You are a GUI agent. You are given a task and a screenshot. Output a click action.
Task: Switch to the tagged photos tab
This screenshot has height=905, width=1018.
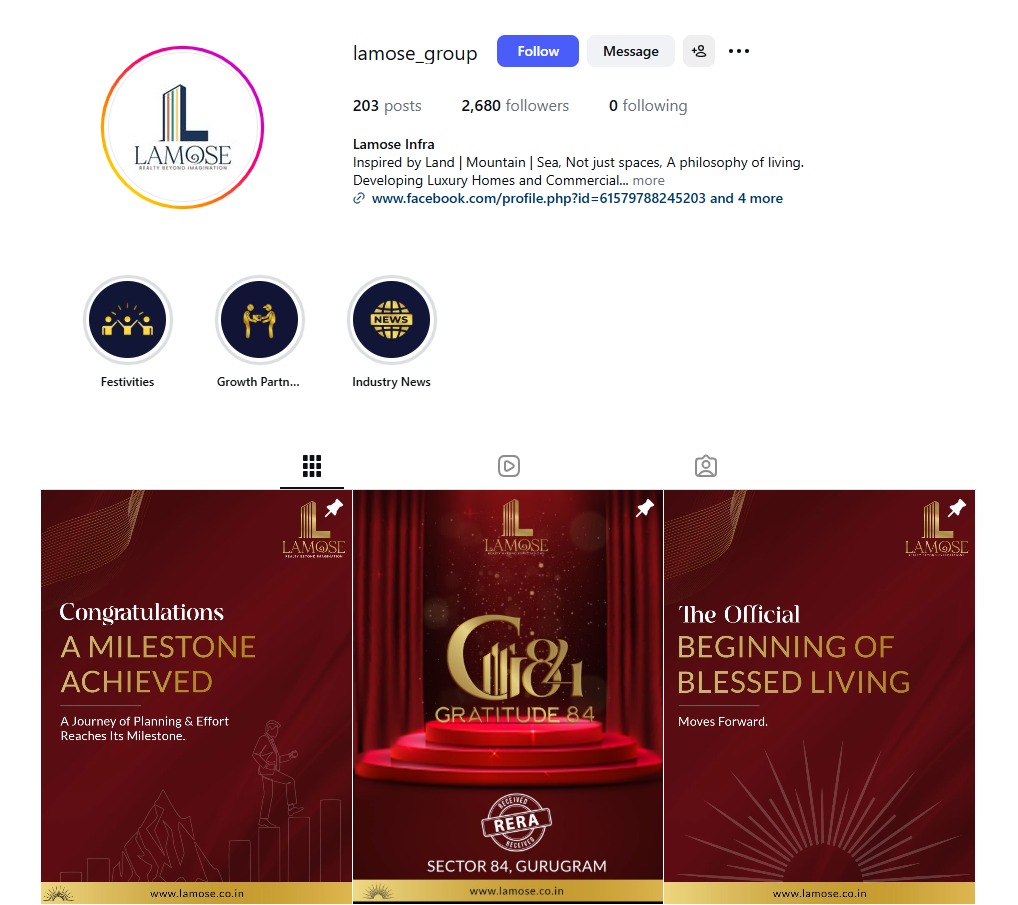pyautogui.click(x=706, y=465)
